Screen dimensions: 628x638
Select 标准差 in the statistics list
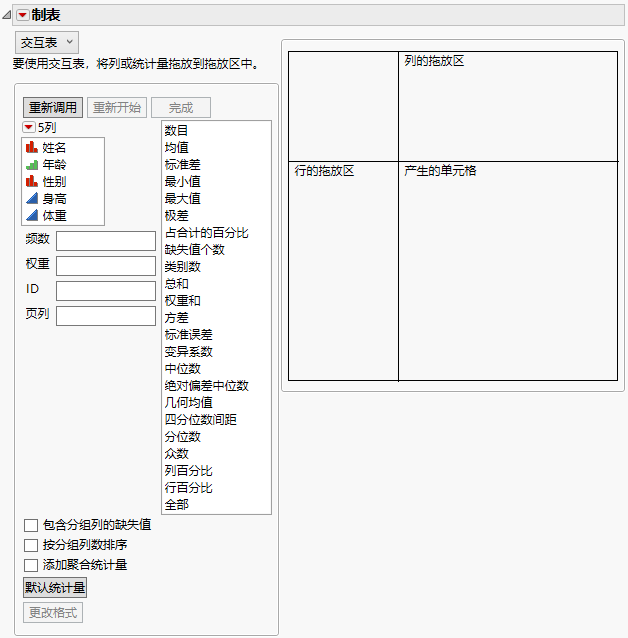[x=182, y=165]
